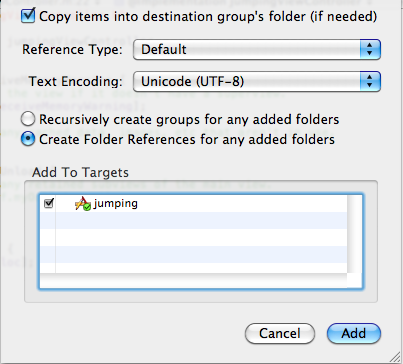The height and width of the screenshot is (364, 403).
Task: Click the "Recursively create groups for any added folders" label
Action: tap(189, 119)
